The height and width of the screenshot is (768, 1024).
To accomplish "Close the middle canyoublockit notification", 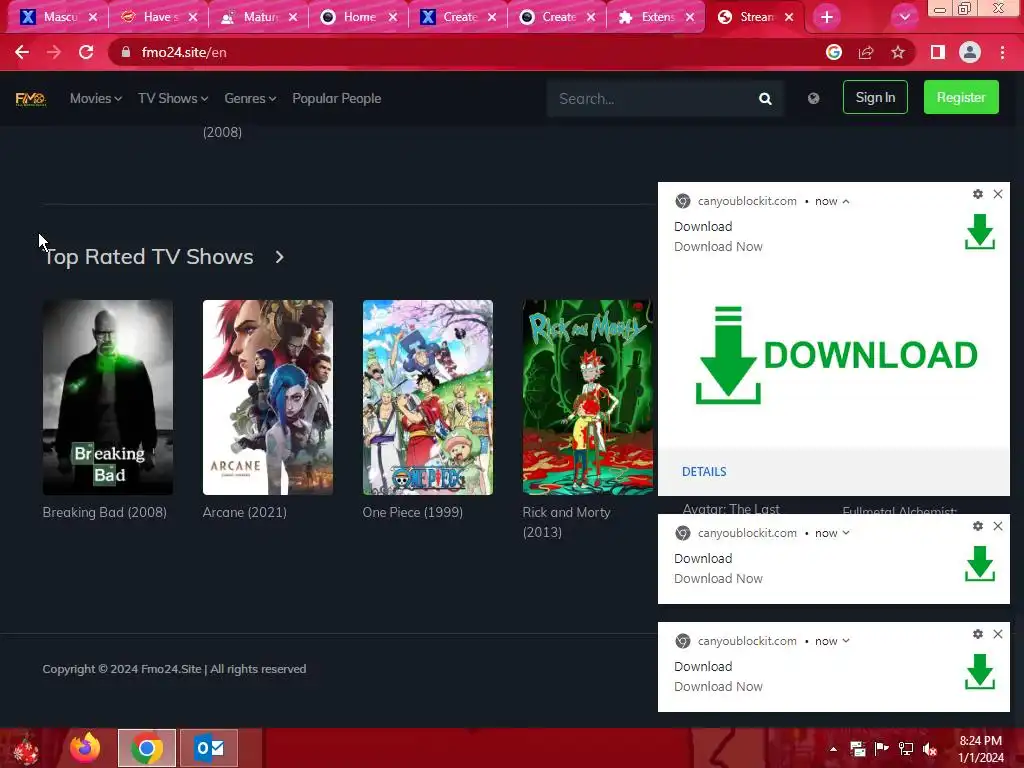I will tap(998, 526).
